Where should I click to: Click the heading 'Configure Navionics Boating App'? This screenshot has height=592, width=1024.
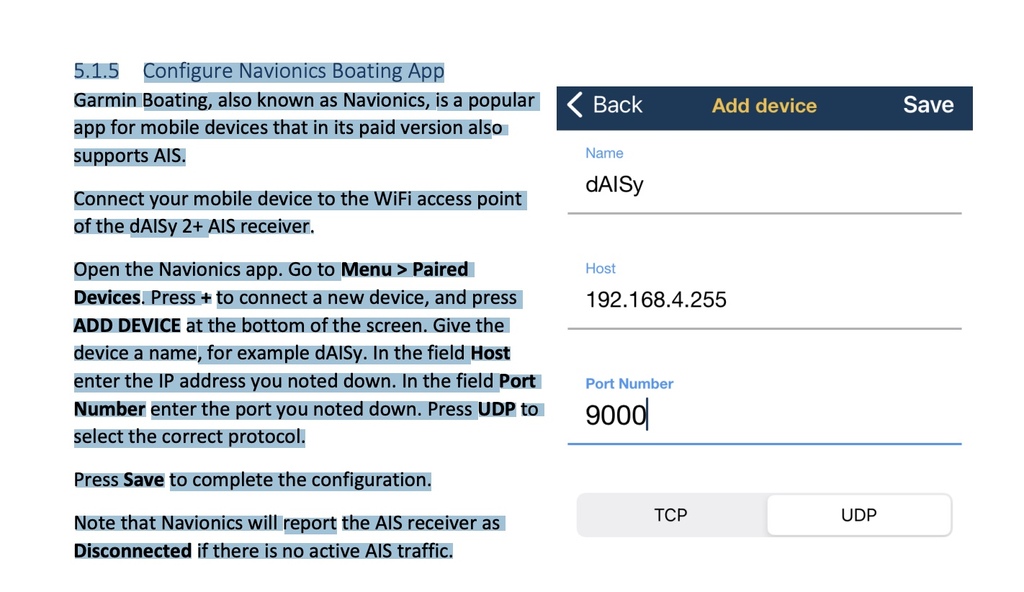(x=293, y=71)
